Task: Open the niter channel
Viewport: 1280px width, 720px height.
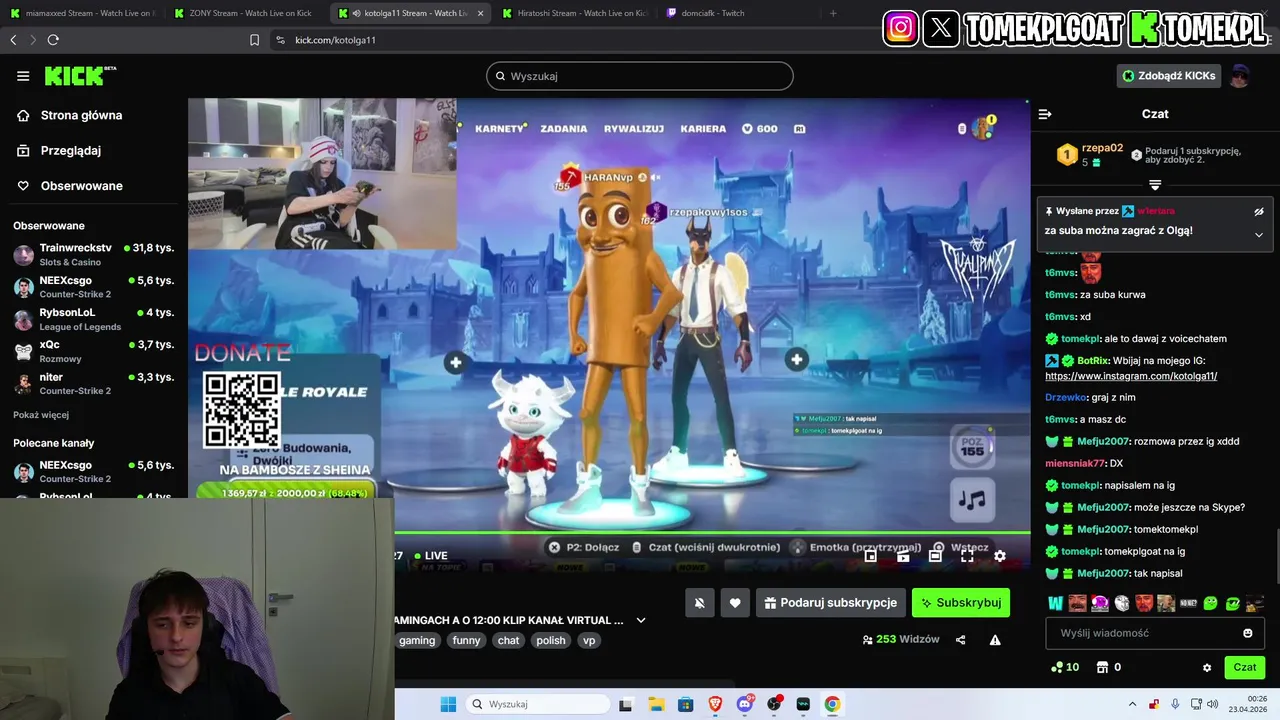Action: click(94, 383)
